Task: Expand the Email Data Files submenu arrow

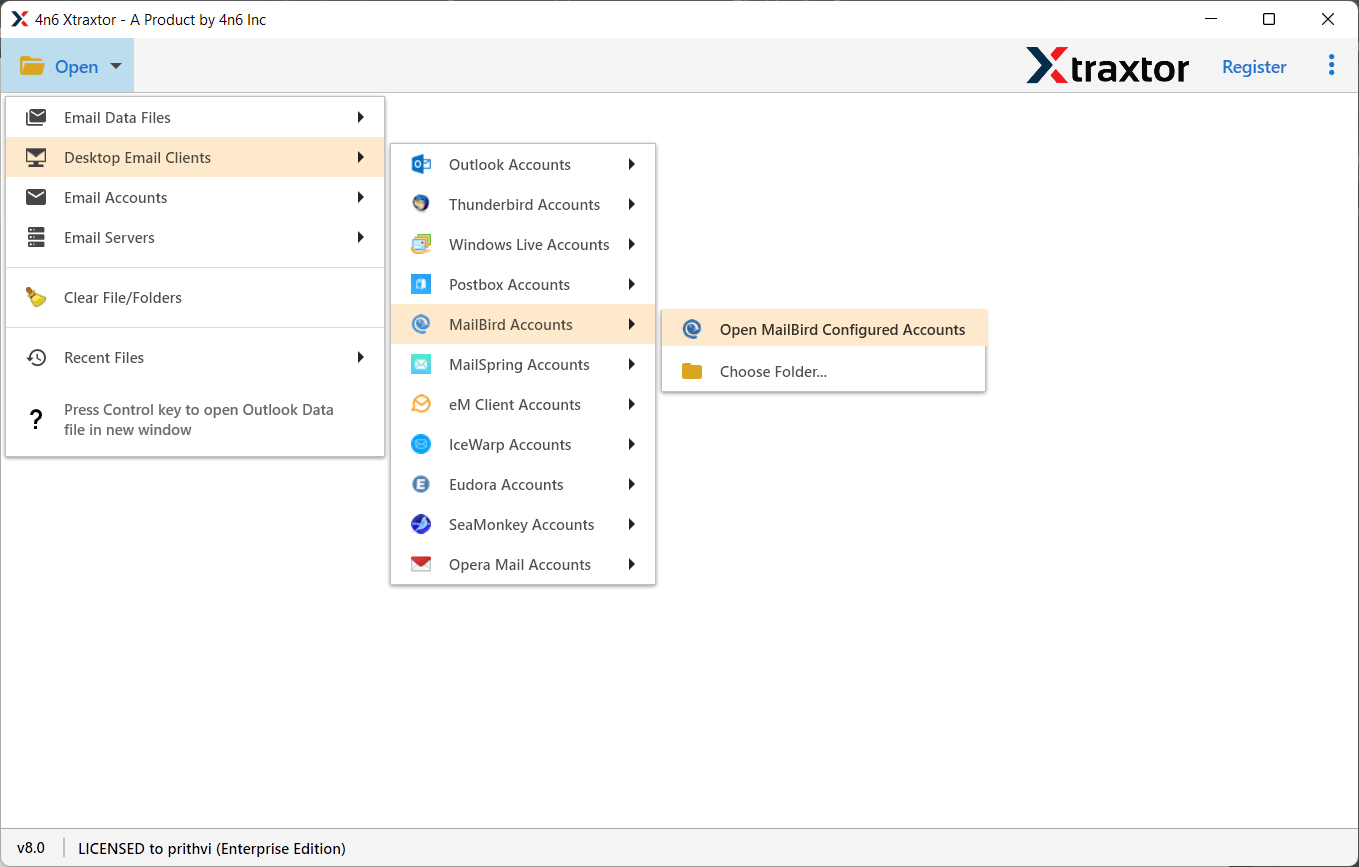Action: pos(360,118)
